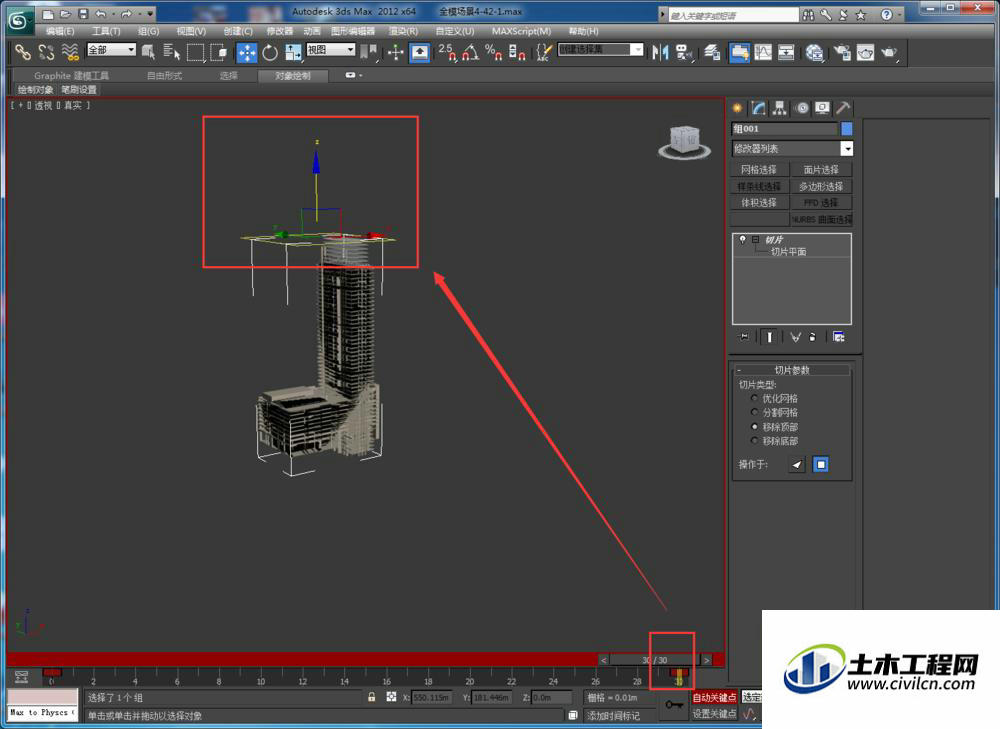The image size is (1000, 729).
Task: Select the 移除顶部 slice type
Action: (754, 427)
